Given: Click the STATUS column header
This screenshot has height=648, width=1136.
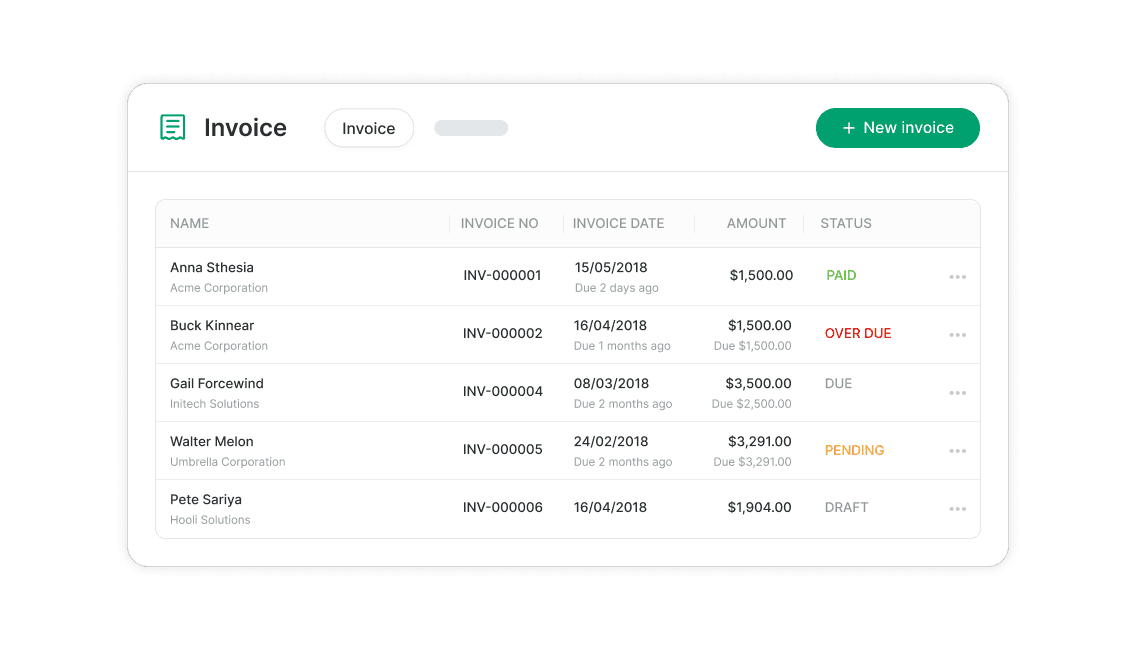Looking at the screenshot, I should click(x=846, y=224).
